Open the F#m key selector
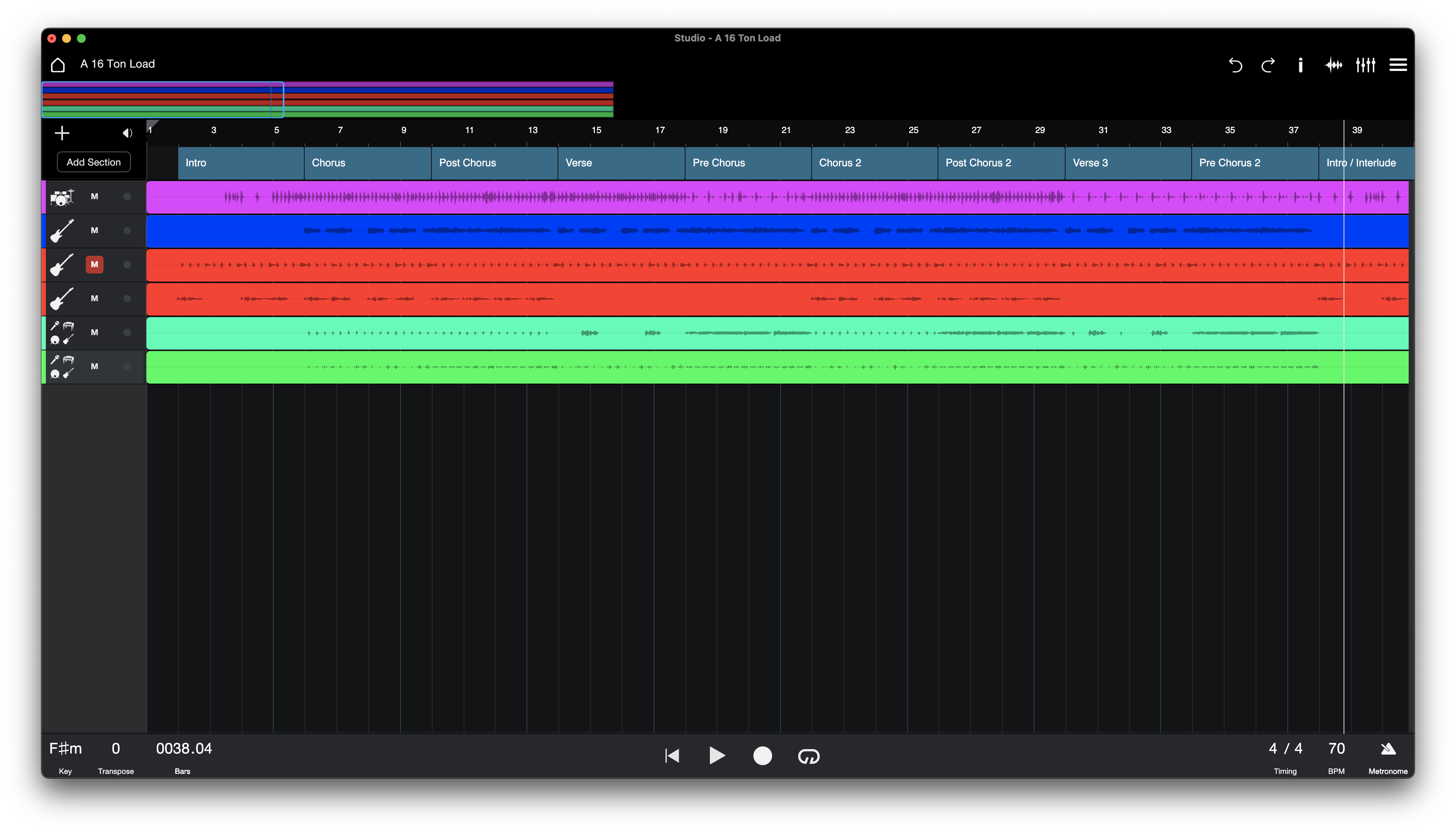Viewport: 1456px width, 833px height. tap(65, 749)
